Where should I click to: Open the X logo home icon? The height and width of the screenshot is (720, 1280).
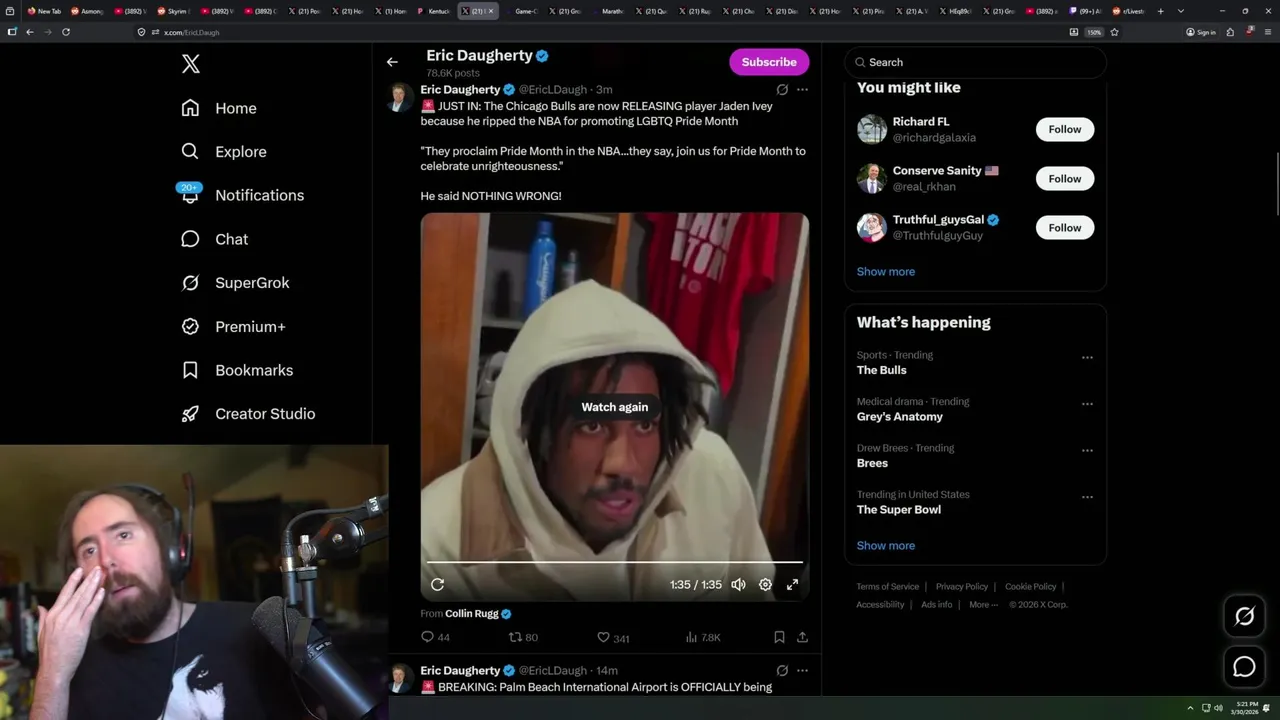point(190,64)
